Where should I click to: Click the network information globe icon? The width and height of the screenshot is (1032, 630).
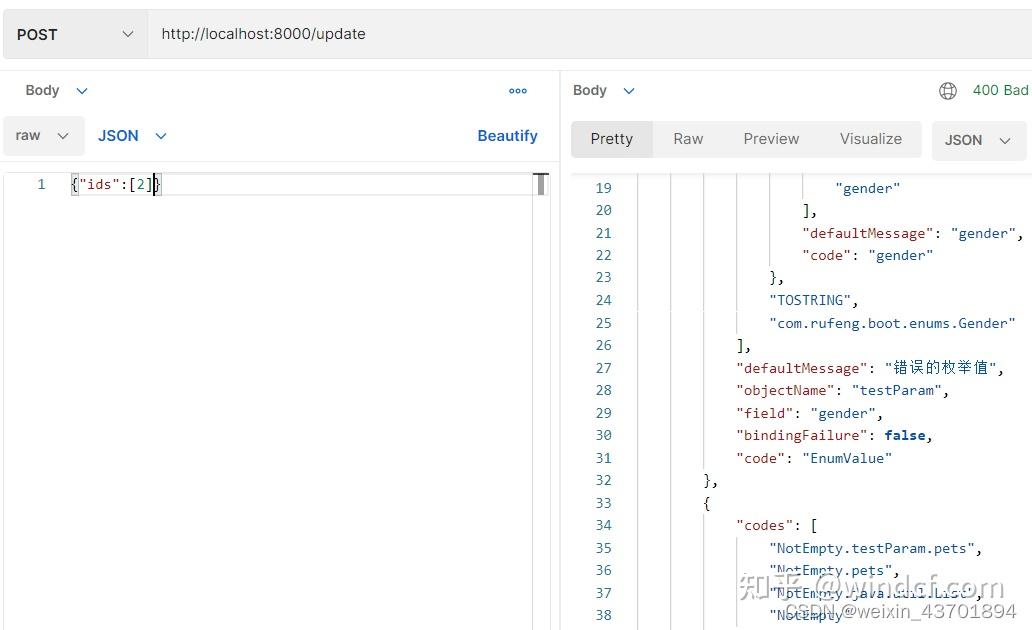coord(947,90)
